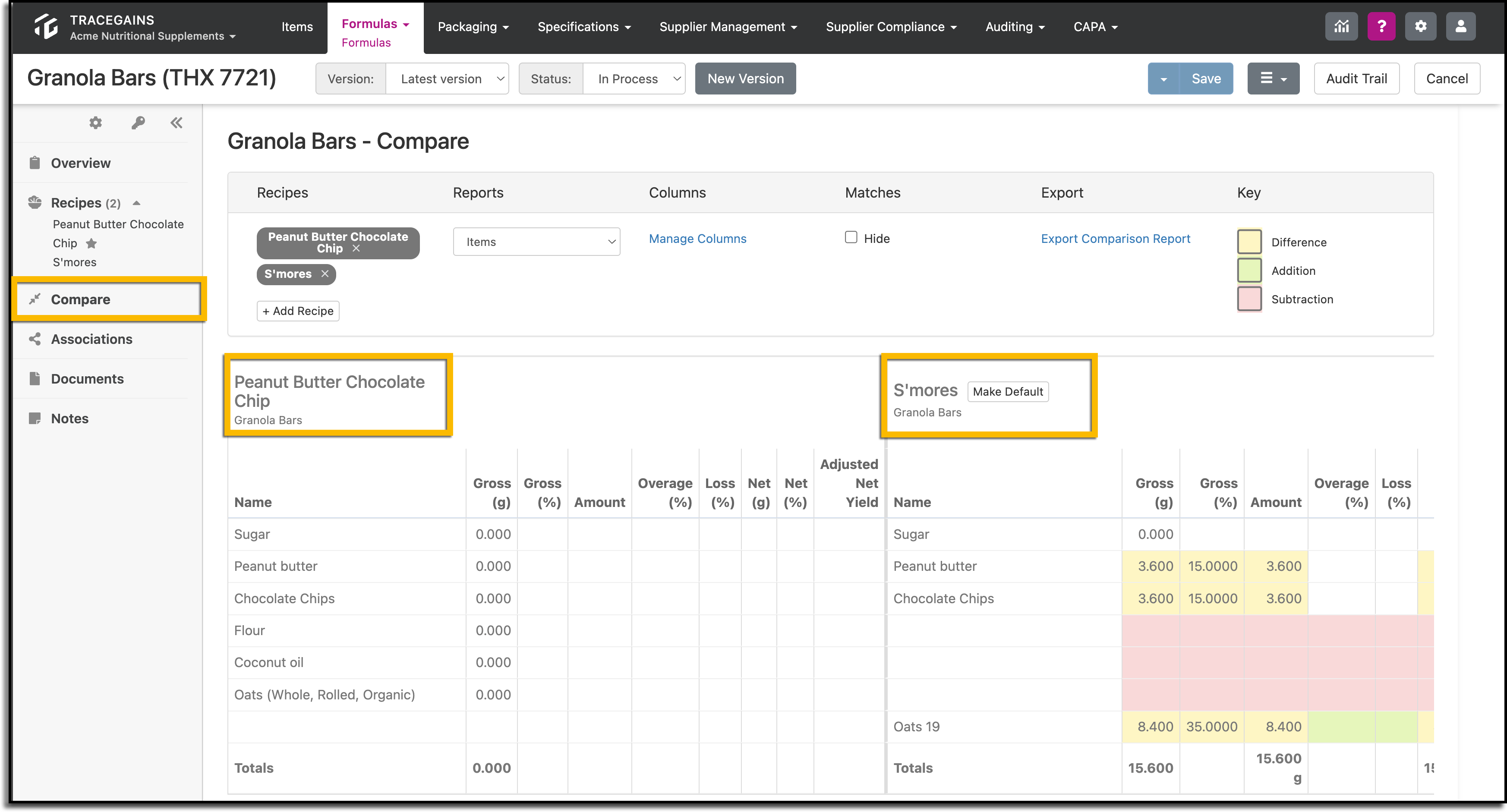Screen dimensions: 1507x812
Task: Open the Packaging menu
Action: pos(473,27)
